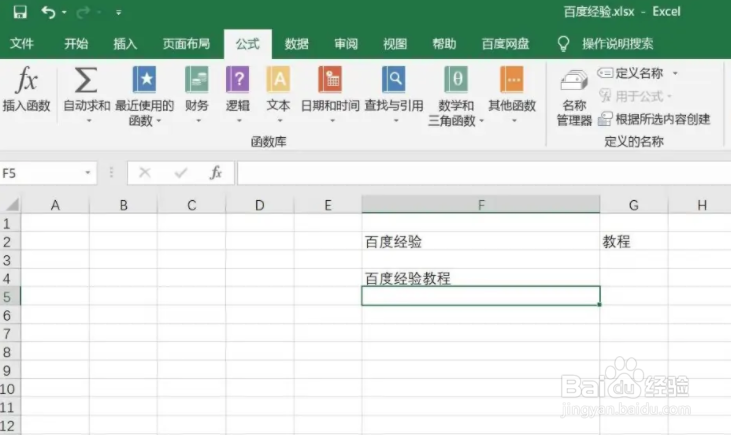The image size is (731, 435).
Task: Click the Select All corner triangle
Action: point(11,205)
